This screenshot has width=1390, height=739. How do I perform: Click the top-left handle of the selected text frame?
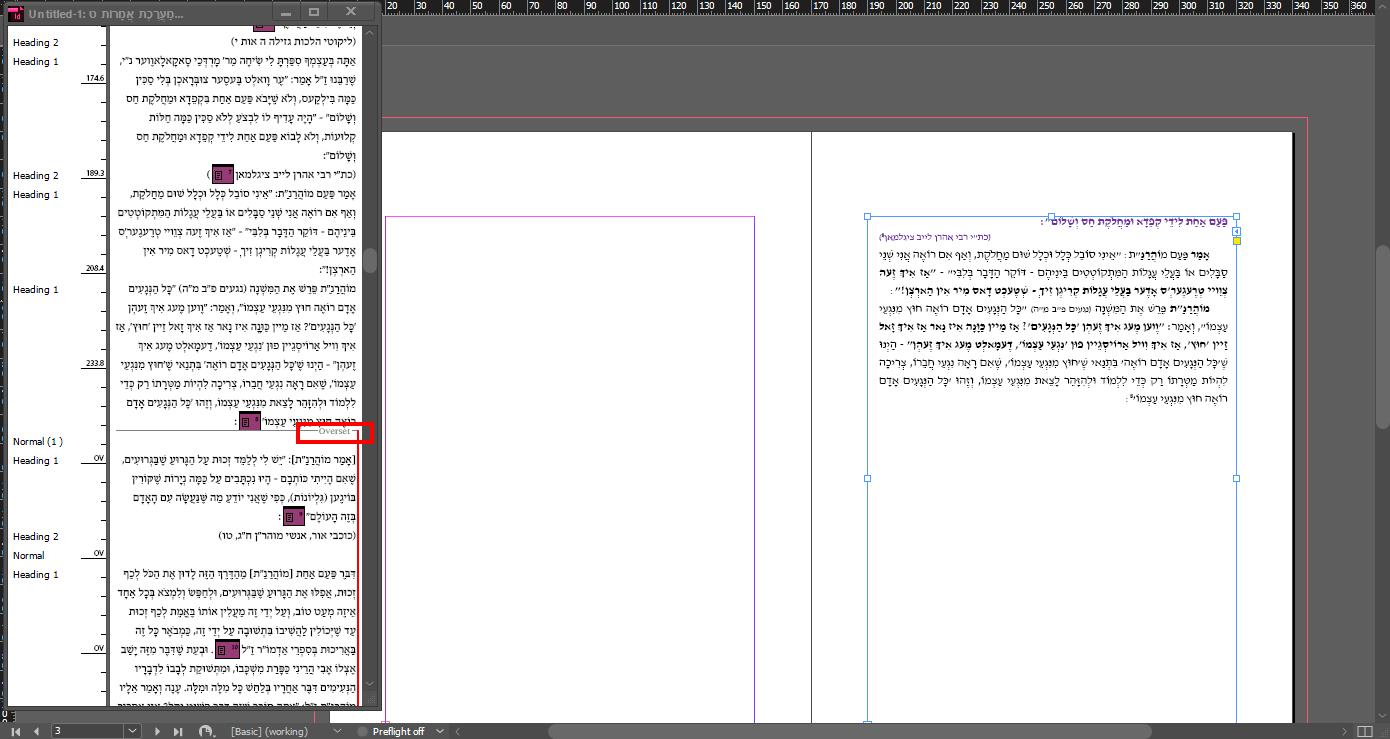pyautogui.click(x=867, y=216)
